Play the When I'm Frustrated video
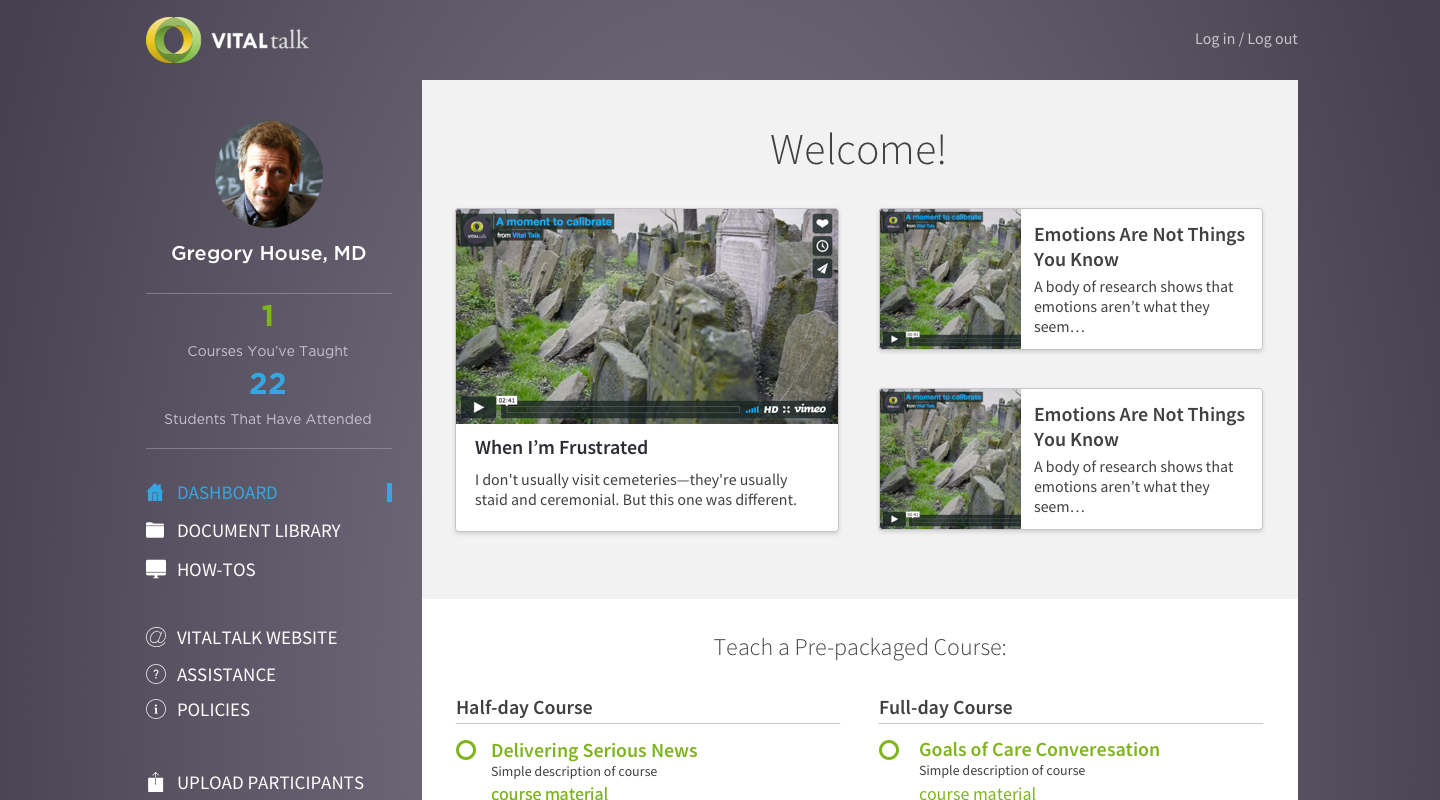Image resolution: width=1440 pixels, height=800 pixels. pos(478,408)
